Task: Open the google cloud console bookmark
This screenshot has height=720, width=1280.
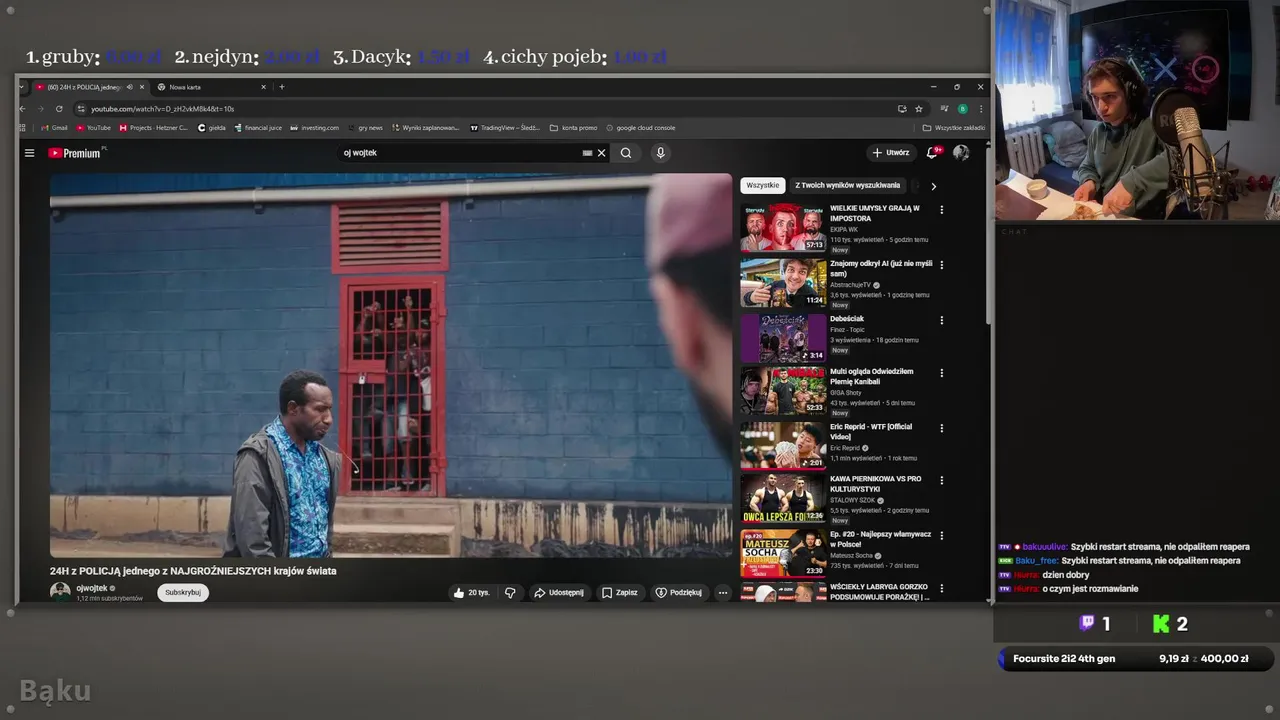Action: point(640,128)
